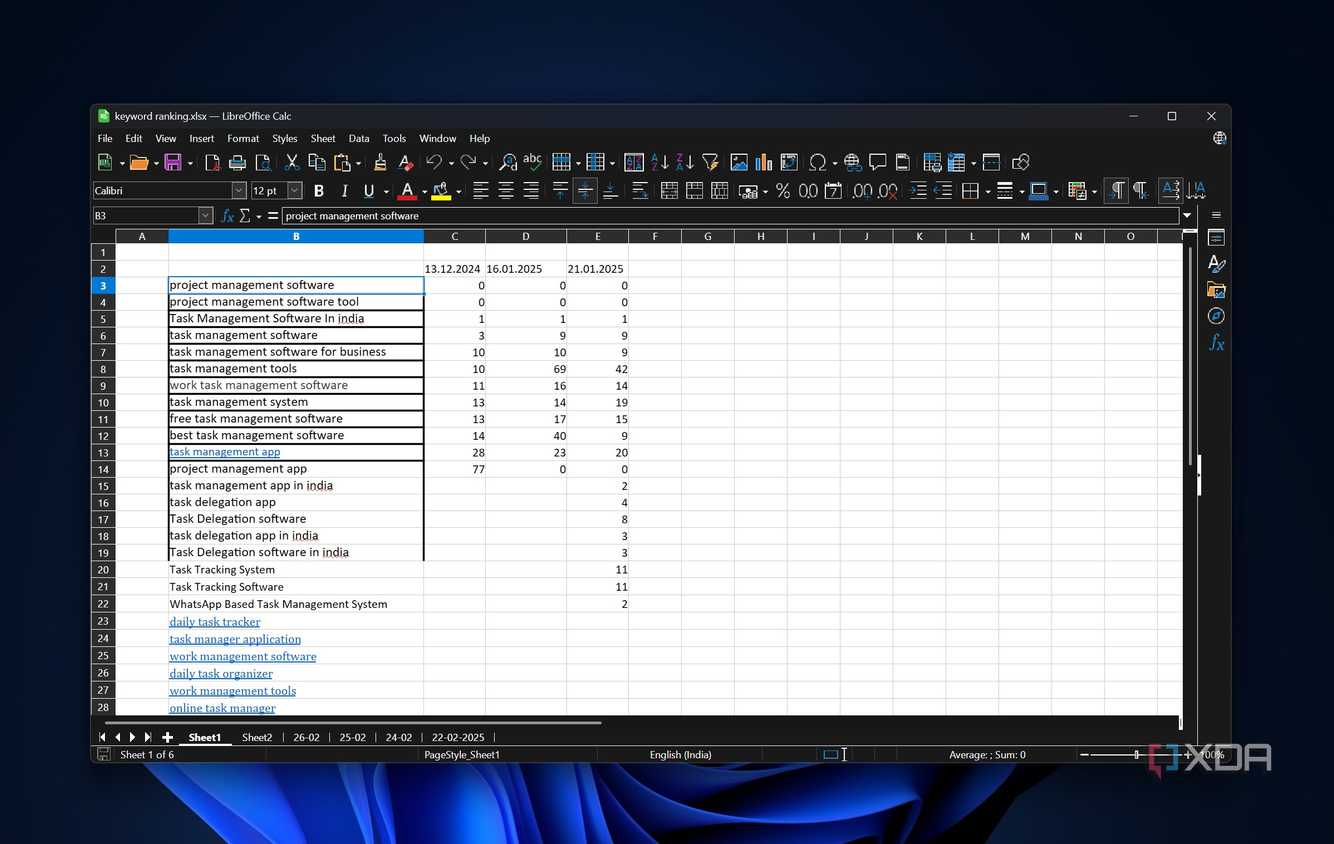Toggle Align Right
Image resolution: width=1334 pixels, height=844 pixels.
(x=531, y=191)
